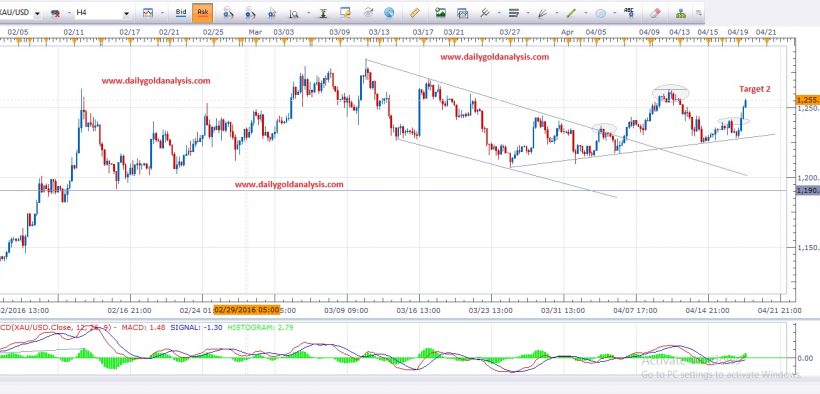Select the ruler measure tool
The image size is (820, 394).
pos(415,13)
